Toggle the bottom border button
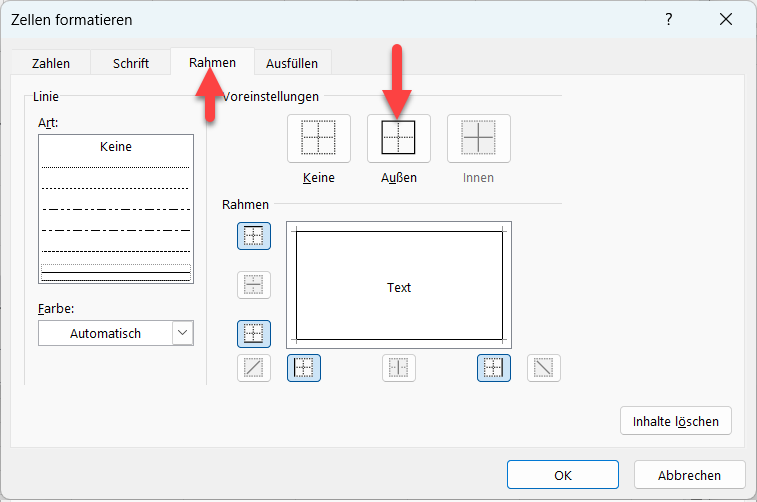757x502 pixels. (254, 334)
